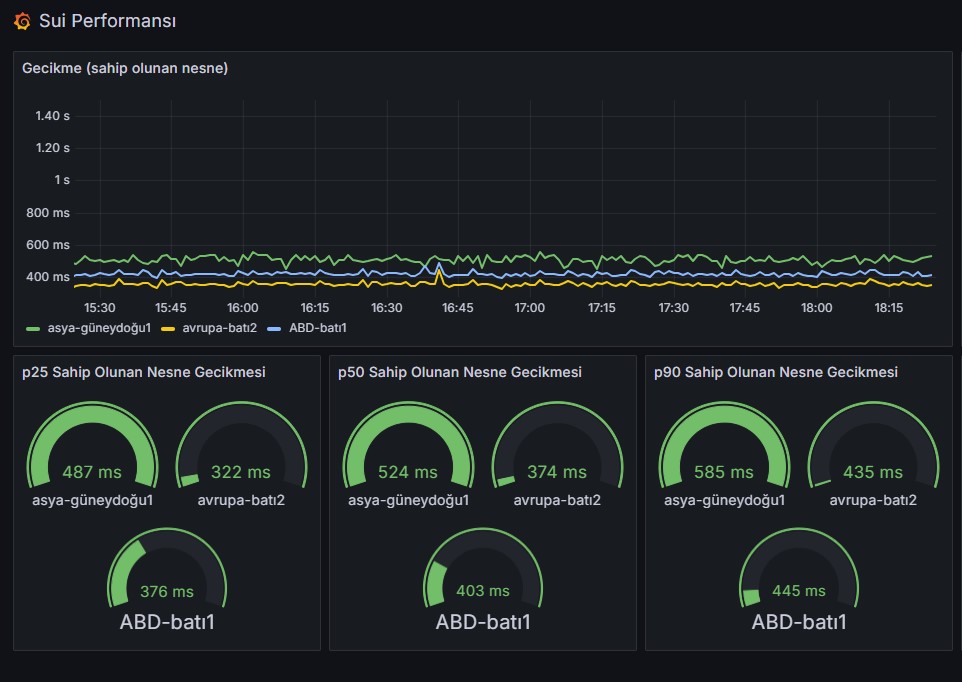Image resolution: width=962 pixels, height=682 pixels.
Task: Click the 376 ms gauge in p25 panel
Action: (x=167, y=567)
